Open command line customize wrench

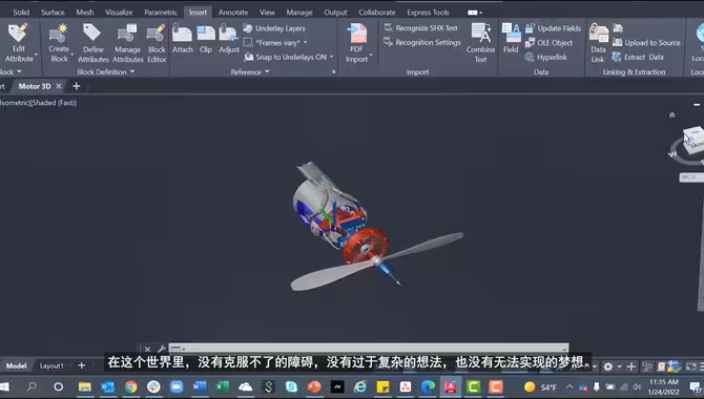[x=161, y=349]
